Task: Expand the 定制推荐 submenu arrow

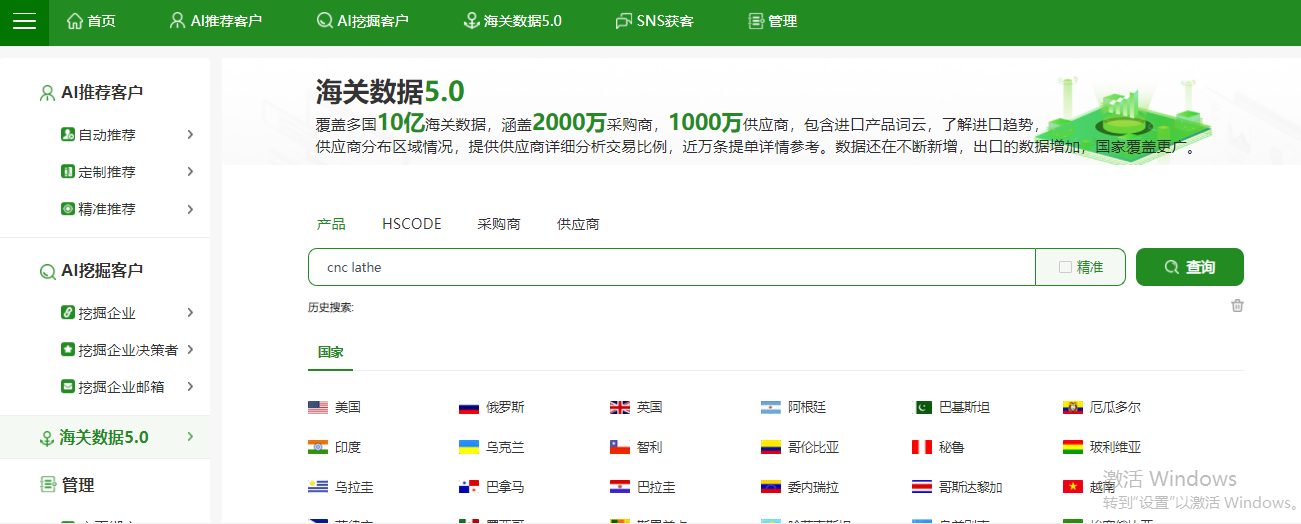Action: coord(190,172)
